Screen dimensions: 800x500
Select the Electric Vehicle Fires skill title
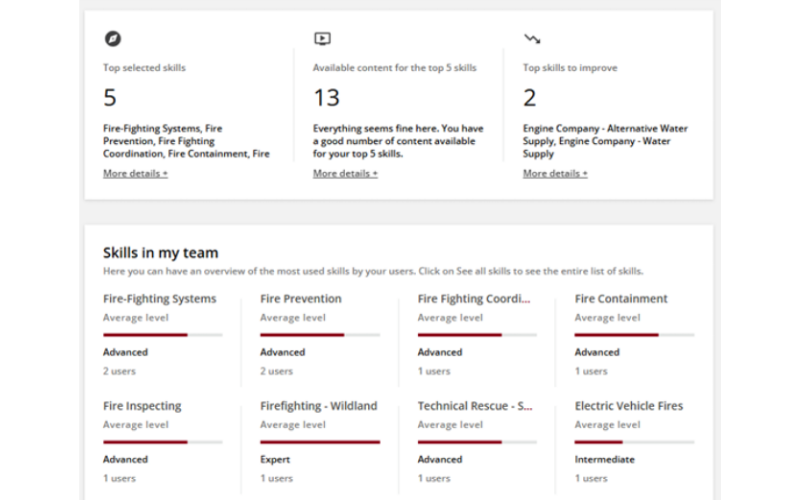[x=629, y=406]
